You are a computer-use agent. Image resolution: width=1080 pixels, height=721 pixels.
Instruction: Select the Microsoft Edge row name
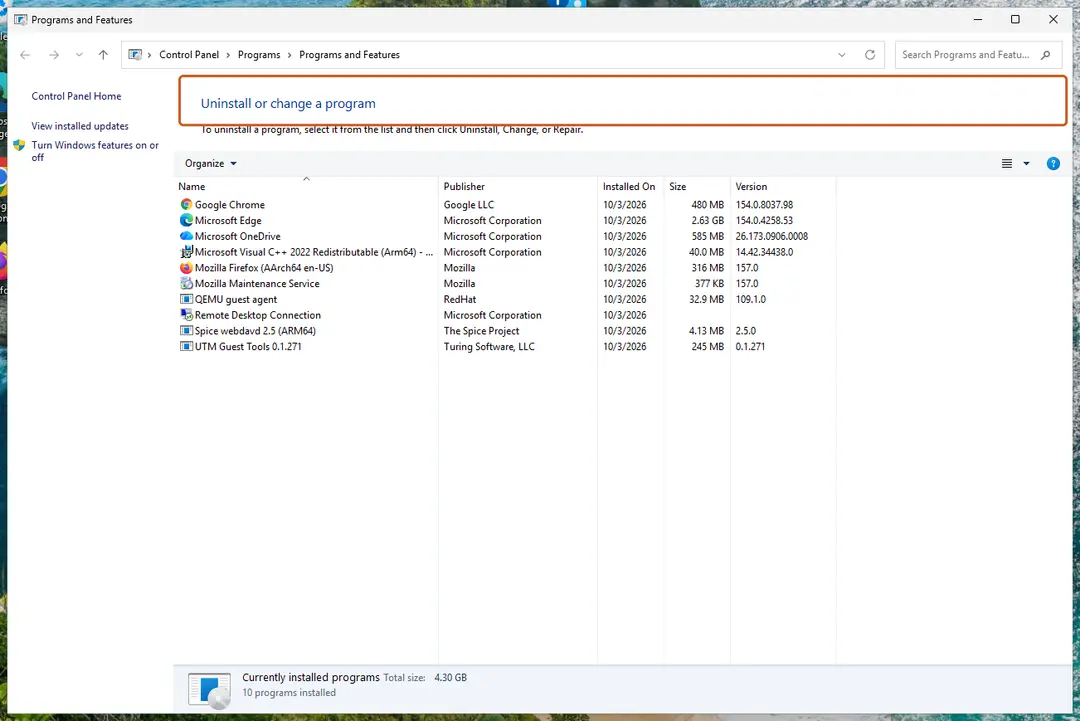point(228,220)
